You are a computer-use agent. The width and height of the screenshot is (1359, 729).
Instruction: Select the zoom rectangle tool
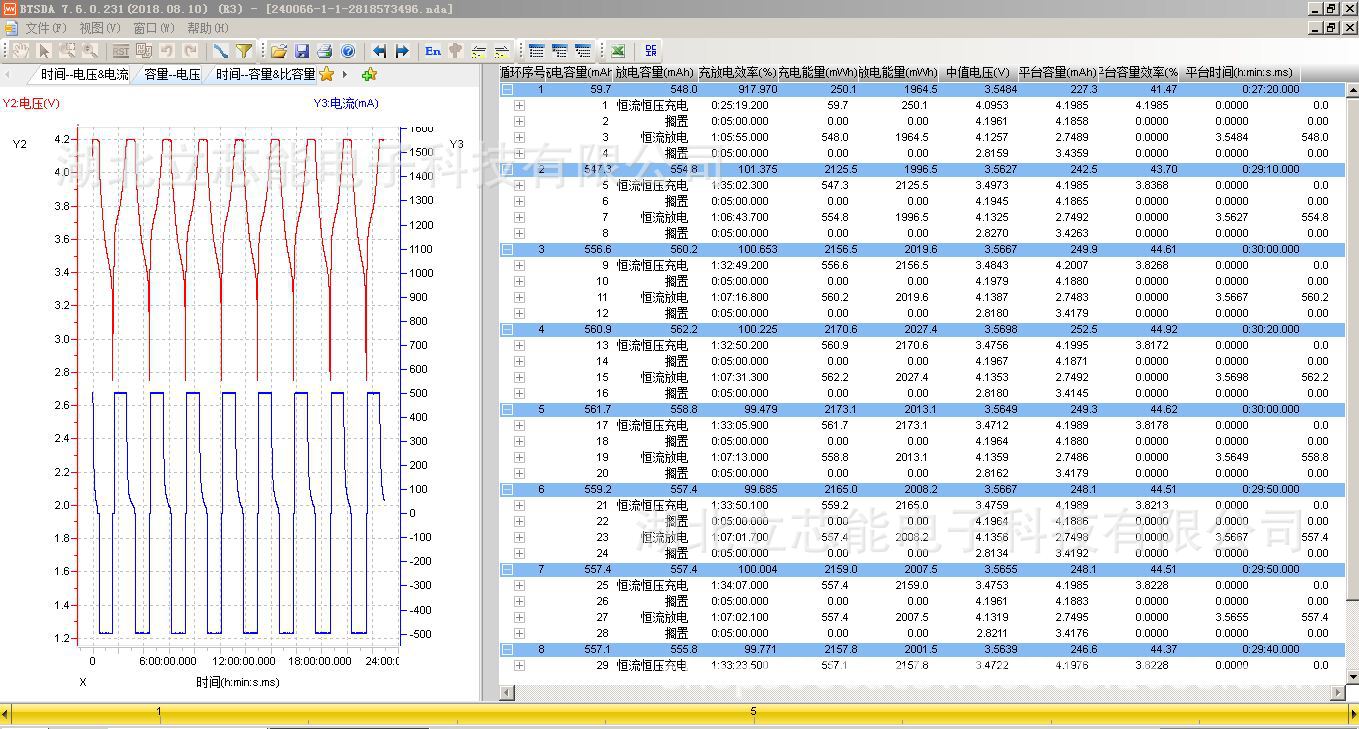point(67,50)
